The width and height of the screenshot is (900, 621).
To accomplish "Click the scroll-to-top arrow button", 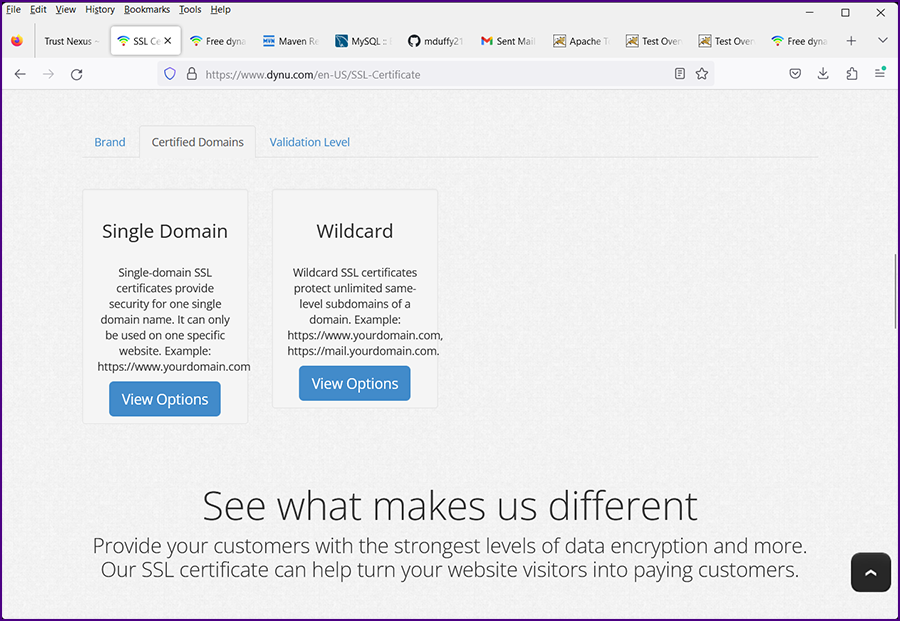I will [870, 572].
